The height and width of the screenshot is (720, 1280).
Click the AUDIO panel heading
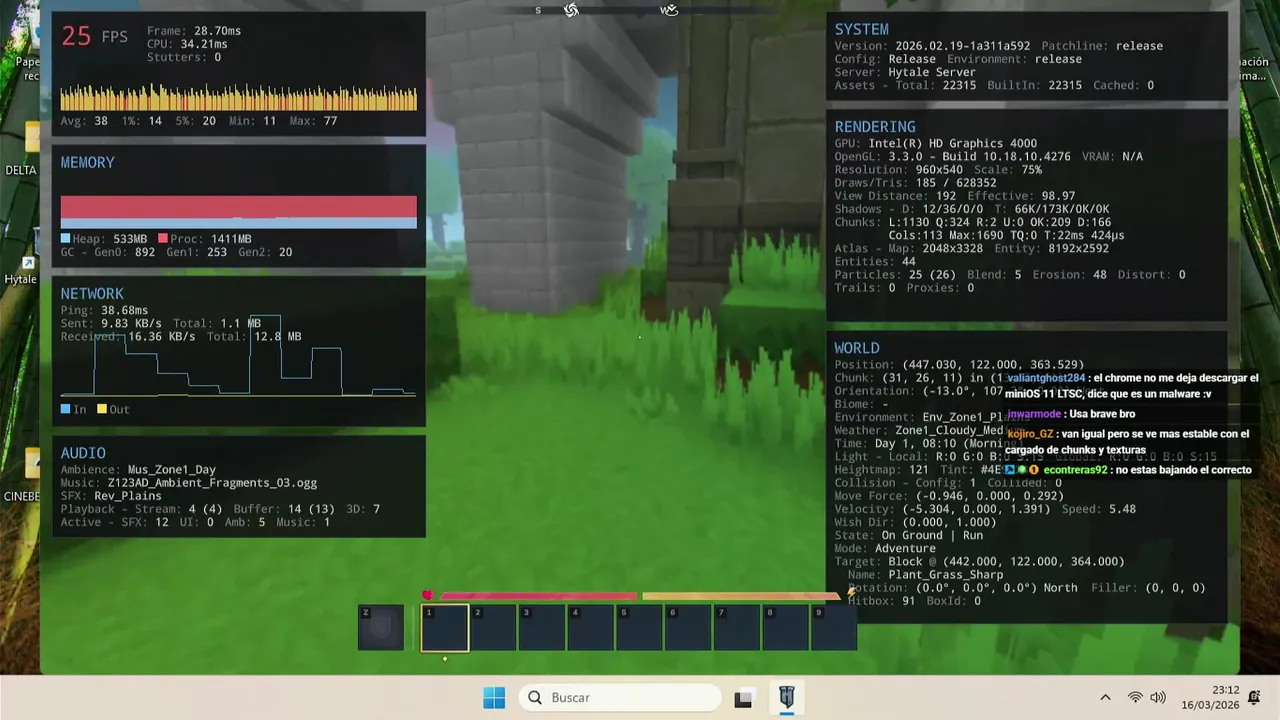(83, 453)
